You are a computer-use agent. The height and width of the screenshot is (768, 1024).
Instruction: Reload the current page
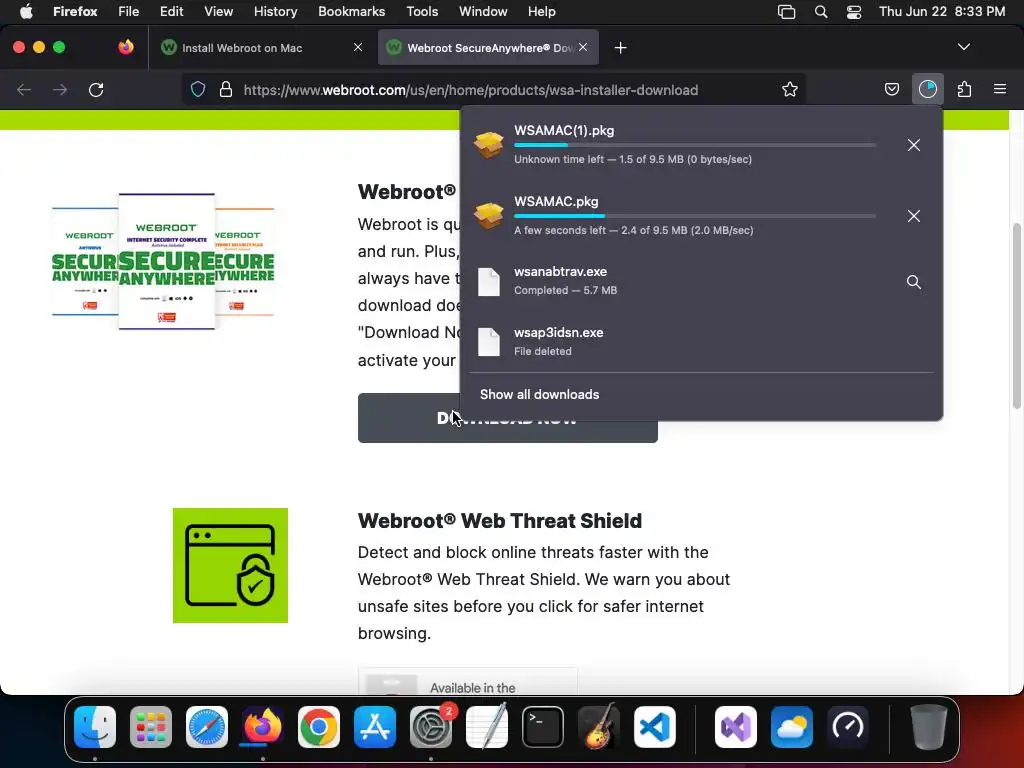point(96,89)
